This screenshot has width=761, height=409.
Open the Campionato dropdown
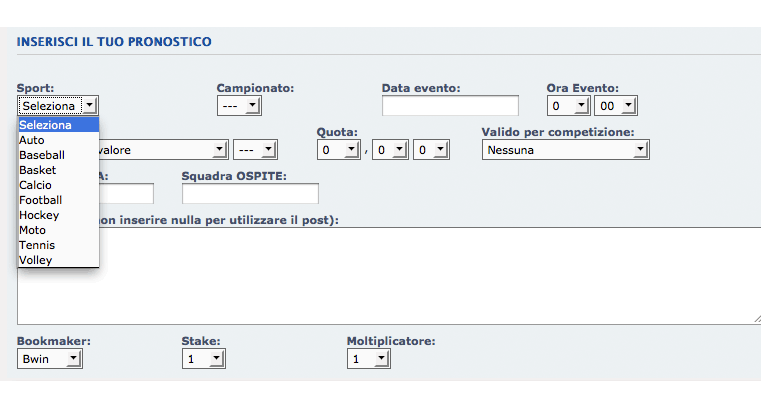coord(239,106)
